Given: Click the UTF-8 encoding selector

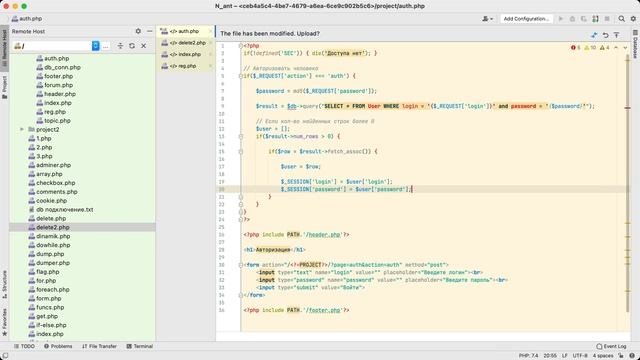Looking at the screenshot, I should tap(580, 356).
